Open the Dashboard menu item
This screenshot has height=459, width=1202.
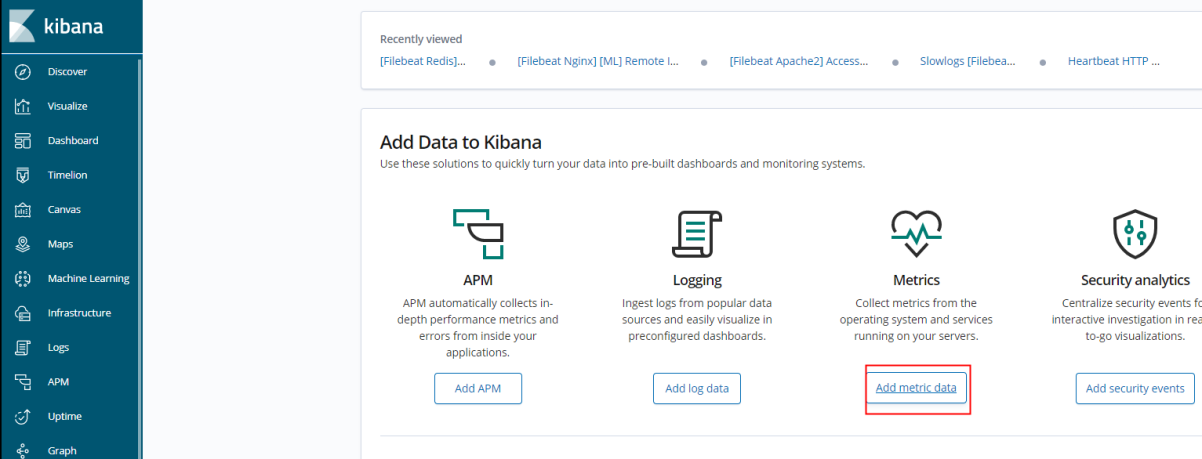[x=73, y=141]
